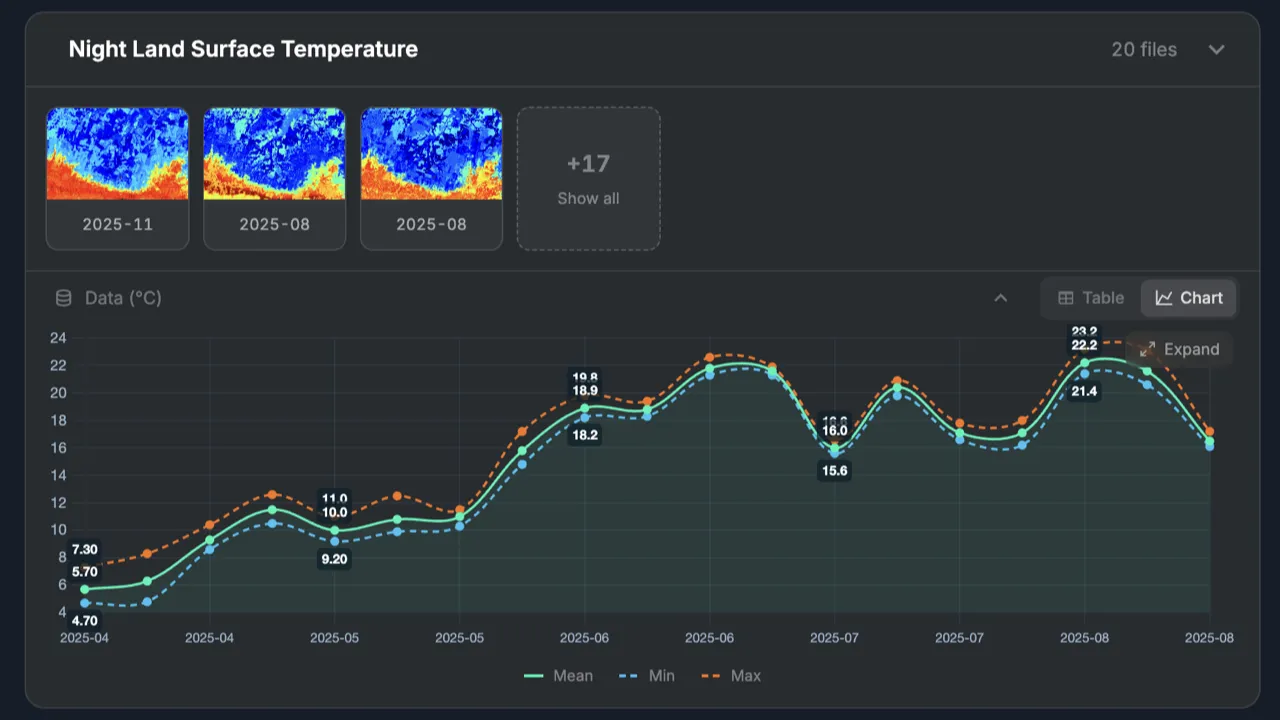Collapse the Data (°C) section chevron
Screen dimensions: 1280x720
tap(1000, 298)
